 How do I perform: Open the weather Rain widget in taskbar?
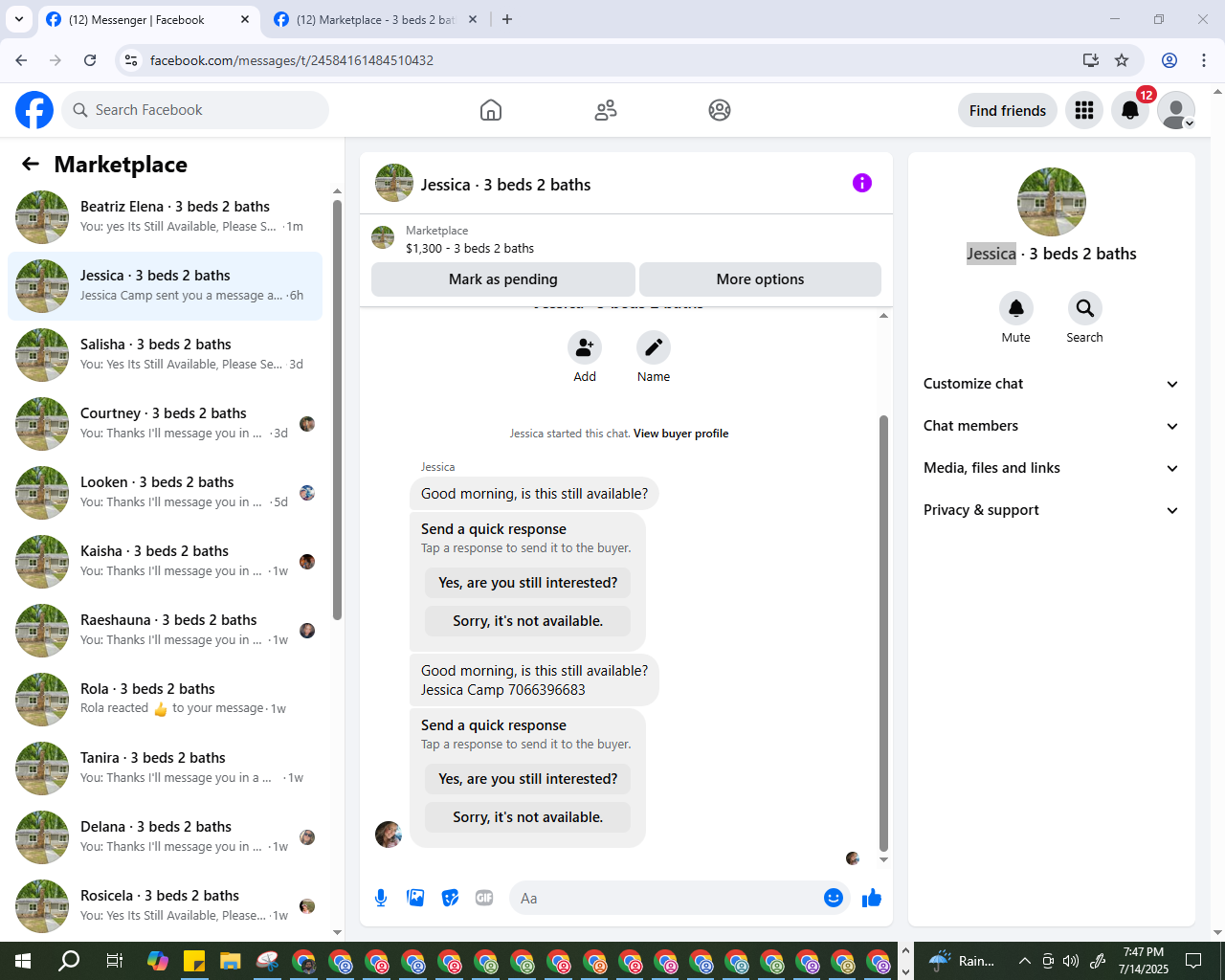(962, 961)
